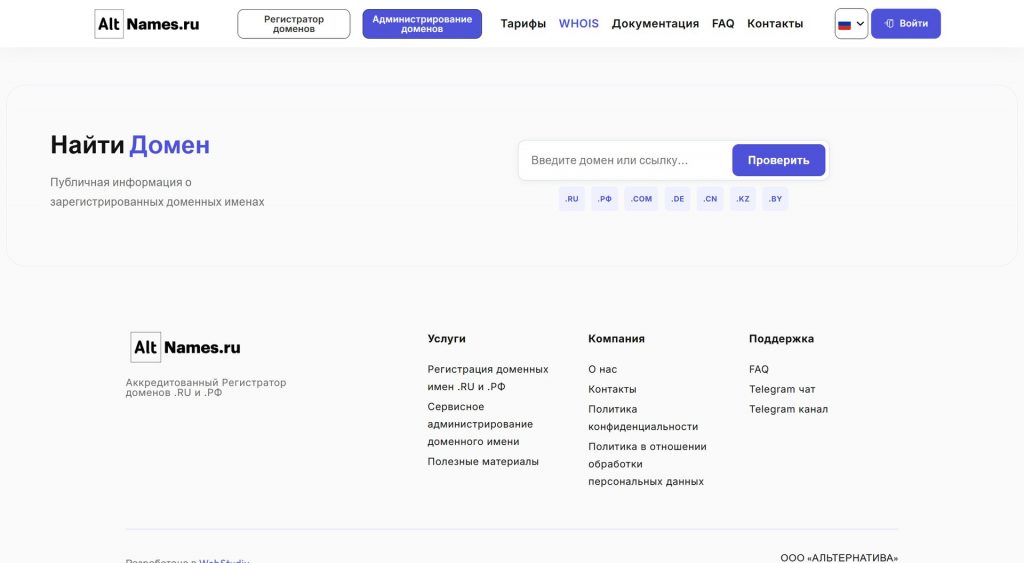Screen dimensions: 1024x563
Task: Click the Войти login button
Action: (x=906, y=24)
